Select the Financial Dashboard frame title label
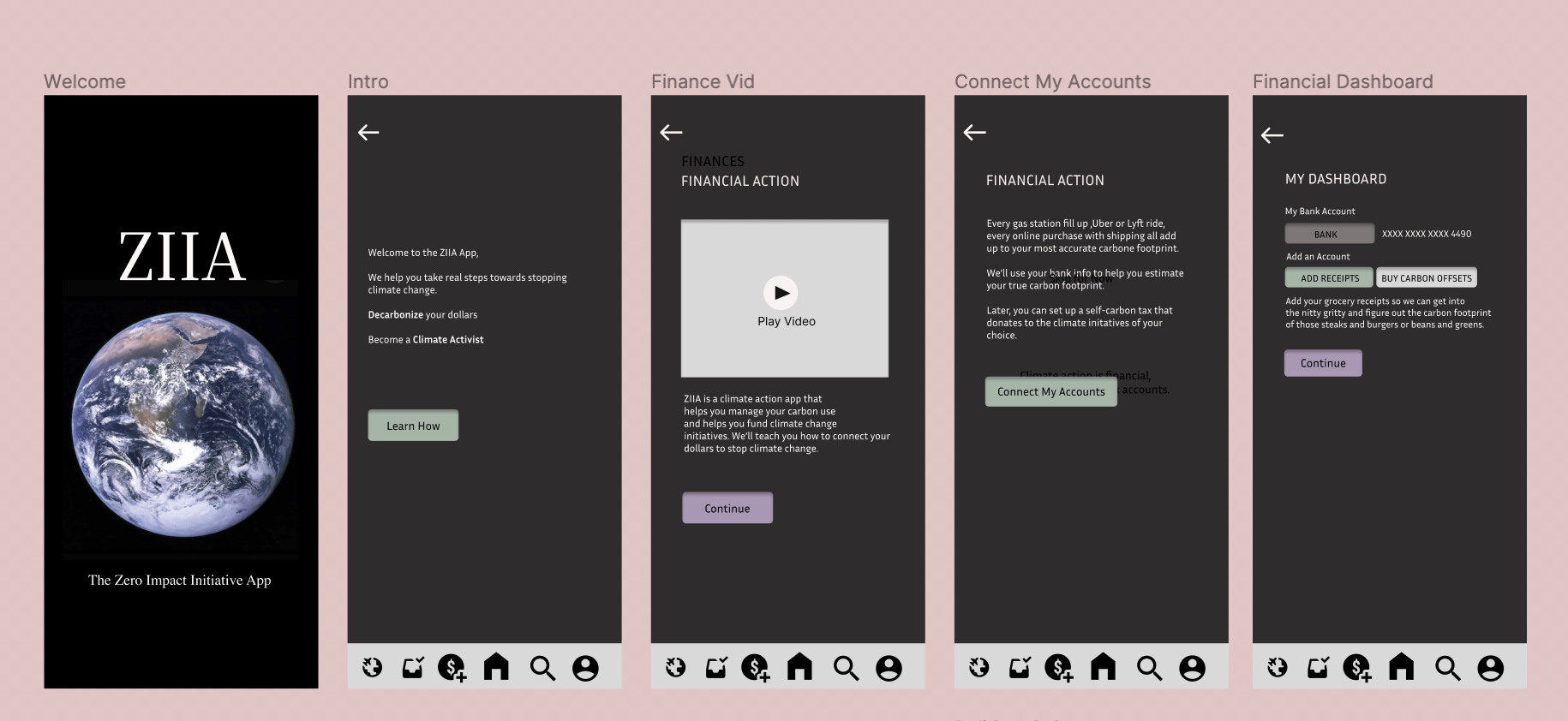 (x=1343, y=81)
